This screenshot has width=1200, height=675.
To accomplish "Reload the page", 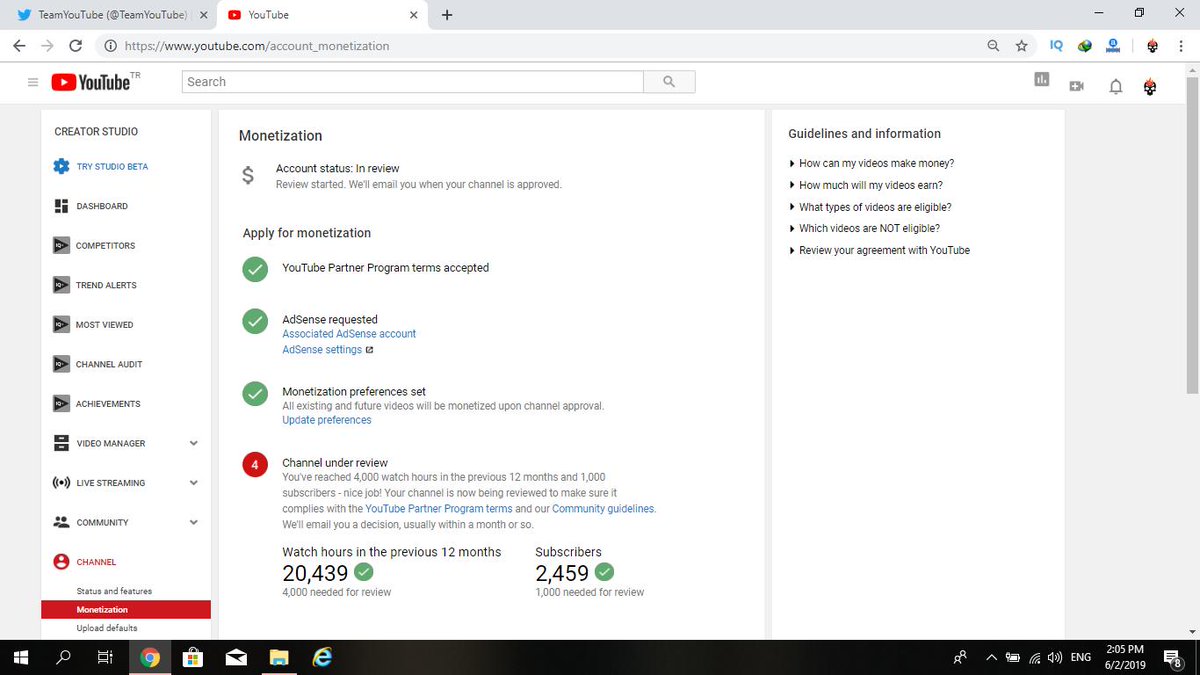I will point(76,46).
